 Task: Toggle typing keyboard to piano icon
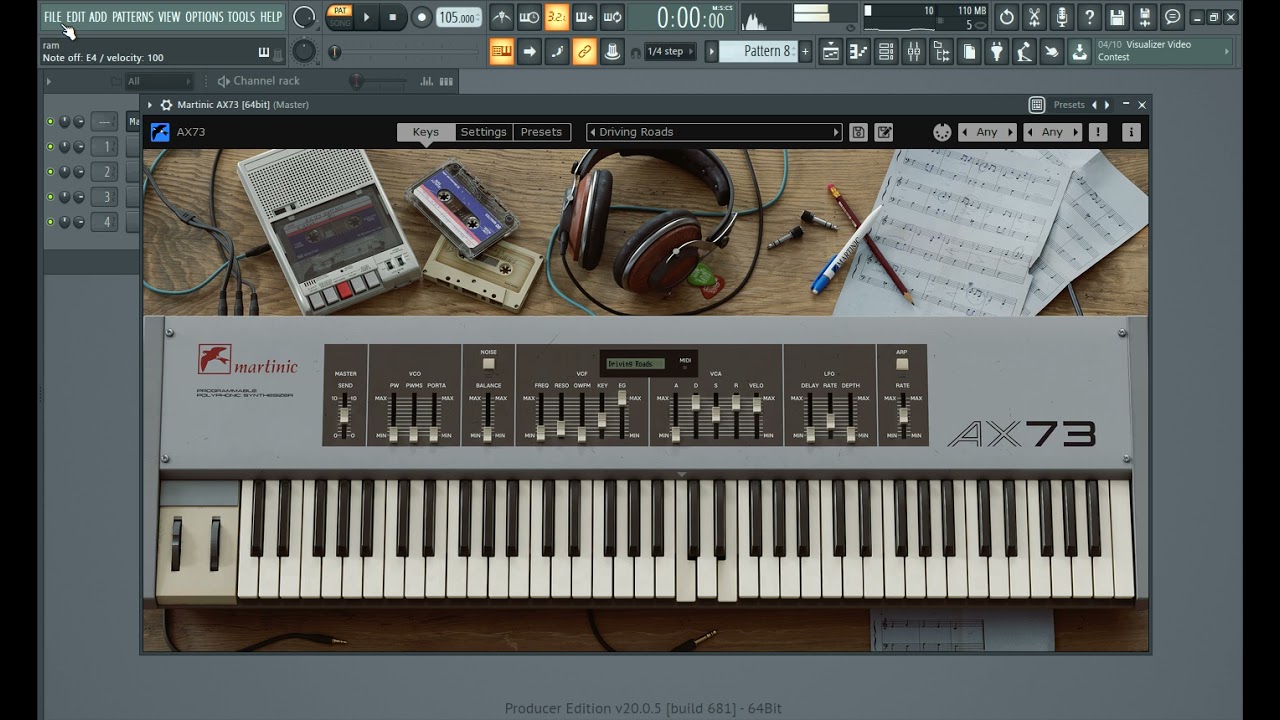[502, 52]
